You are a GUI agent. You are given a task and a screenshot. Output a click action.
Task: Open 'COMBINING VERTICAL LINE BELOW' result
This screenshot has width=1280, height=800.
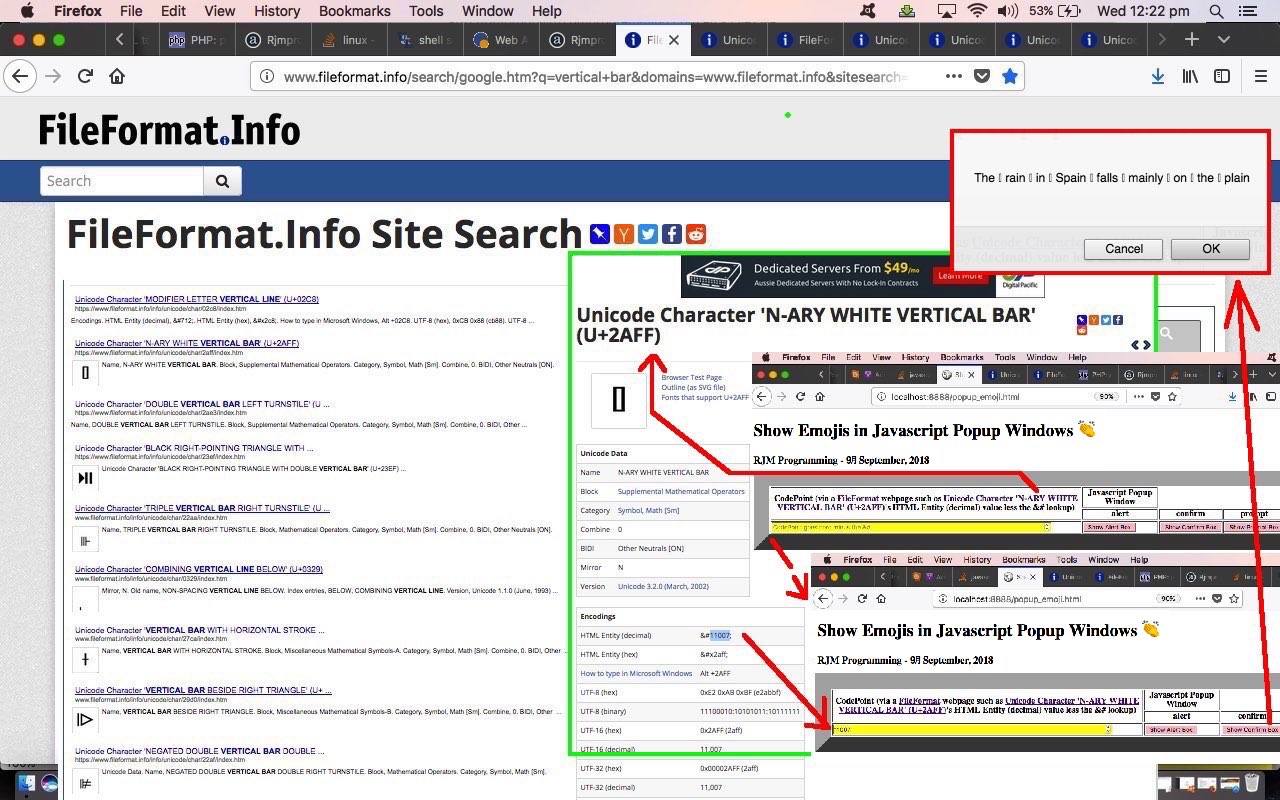click(199, 569)
